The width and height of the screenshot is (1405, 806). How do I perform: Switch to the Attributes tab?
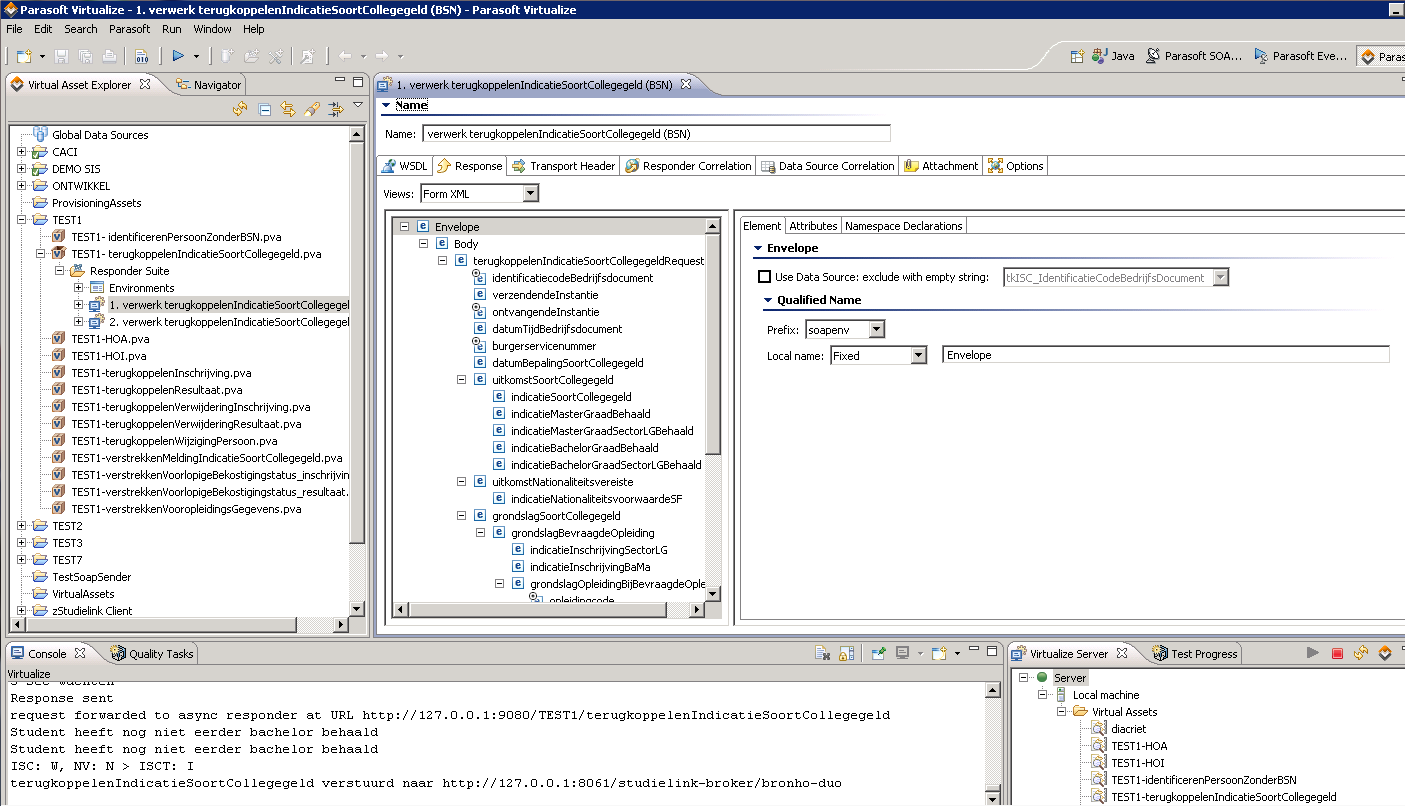pos(813,226)
